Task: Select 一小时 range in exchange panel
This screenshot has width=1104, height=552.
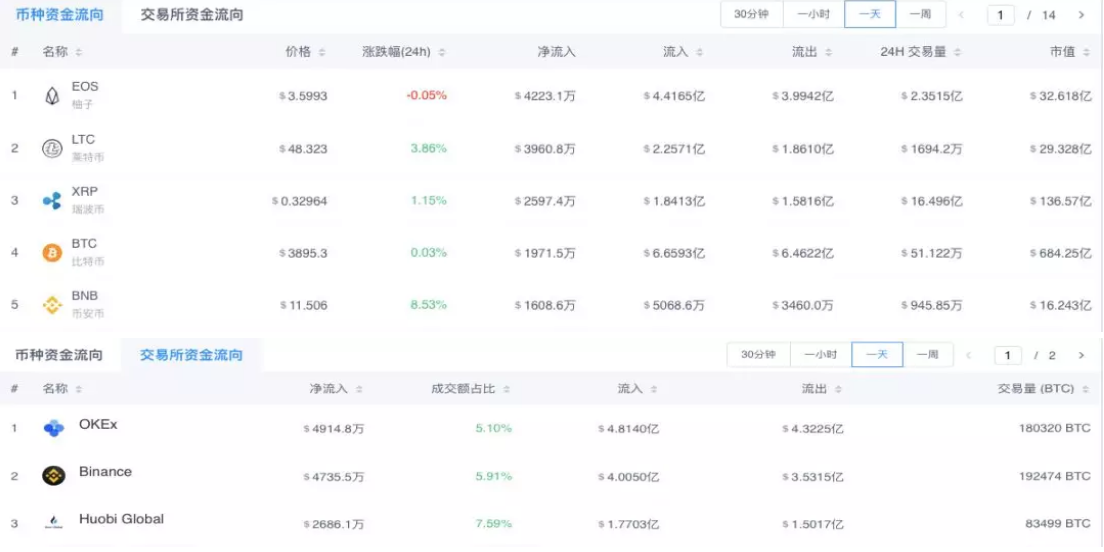Action: 821,355
